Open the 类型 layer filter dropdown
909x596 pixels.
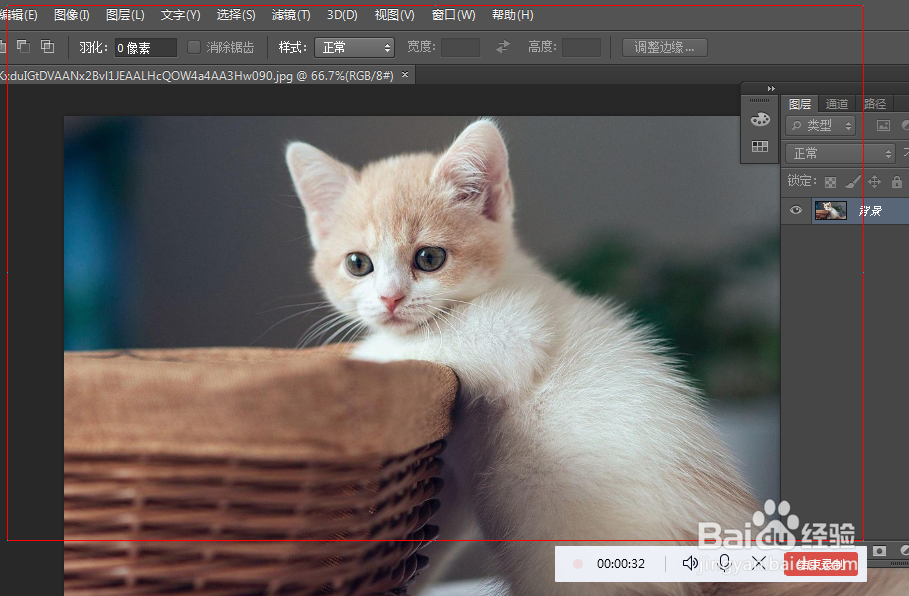tap(820, 125)
